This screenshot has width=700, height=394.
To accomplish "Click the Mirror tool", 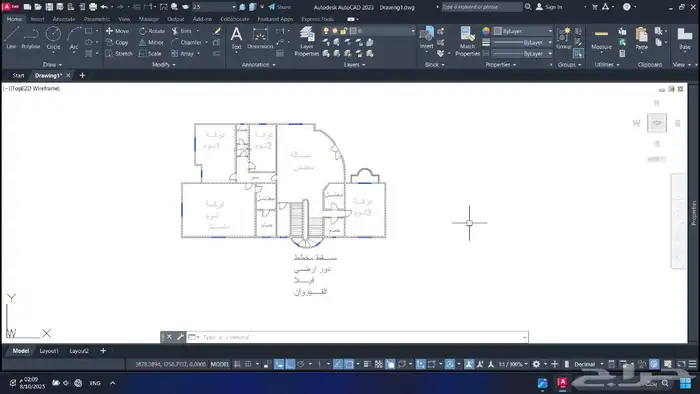I will [x=151, y=42].
